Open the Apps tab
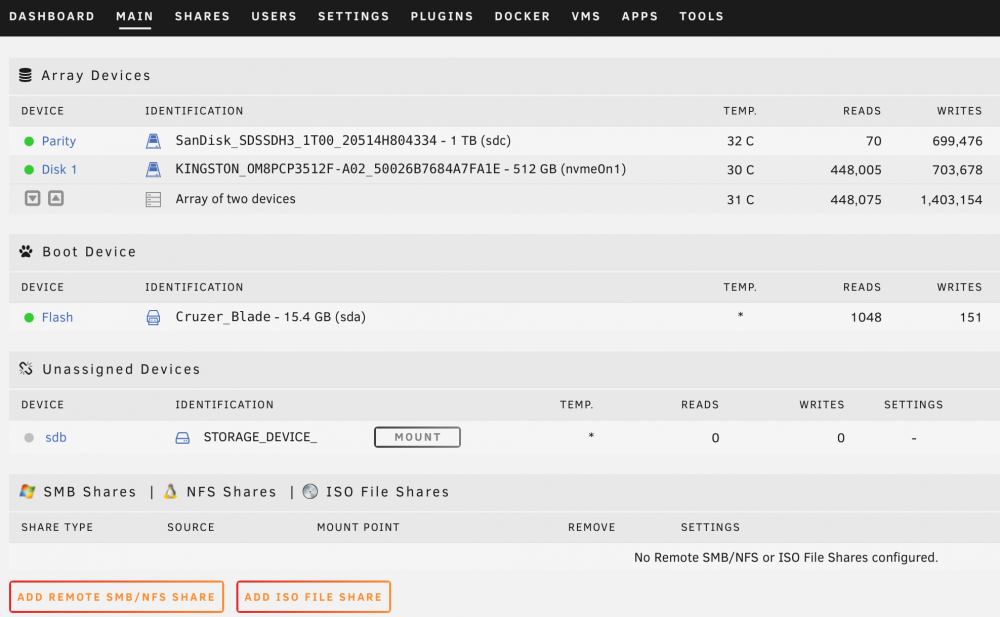The image size is (1000, 617). point(640,16)
